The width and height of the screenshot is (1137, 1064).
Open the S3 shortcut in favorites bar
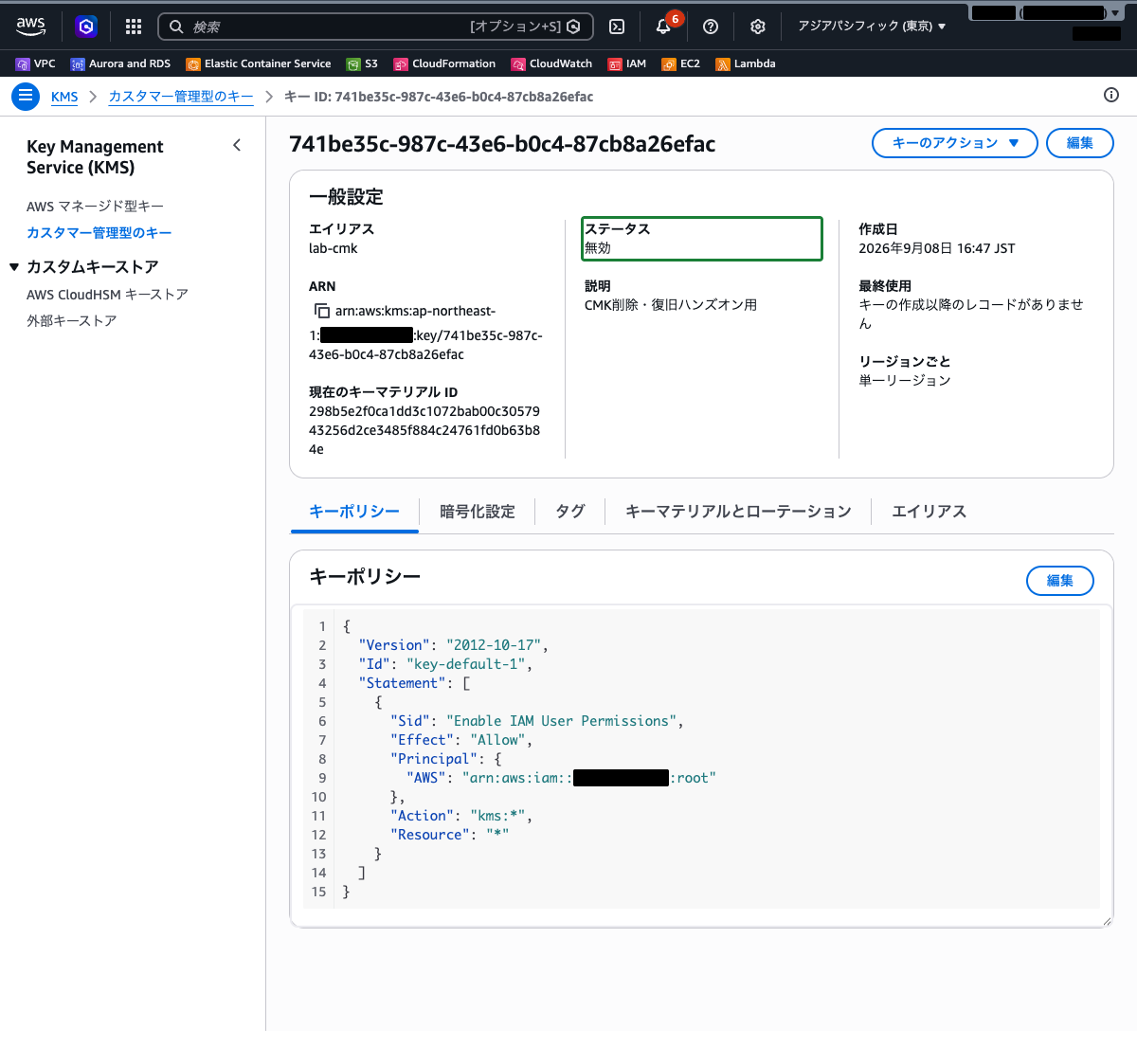pyautogui.click(x=362, y=63)
